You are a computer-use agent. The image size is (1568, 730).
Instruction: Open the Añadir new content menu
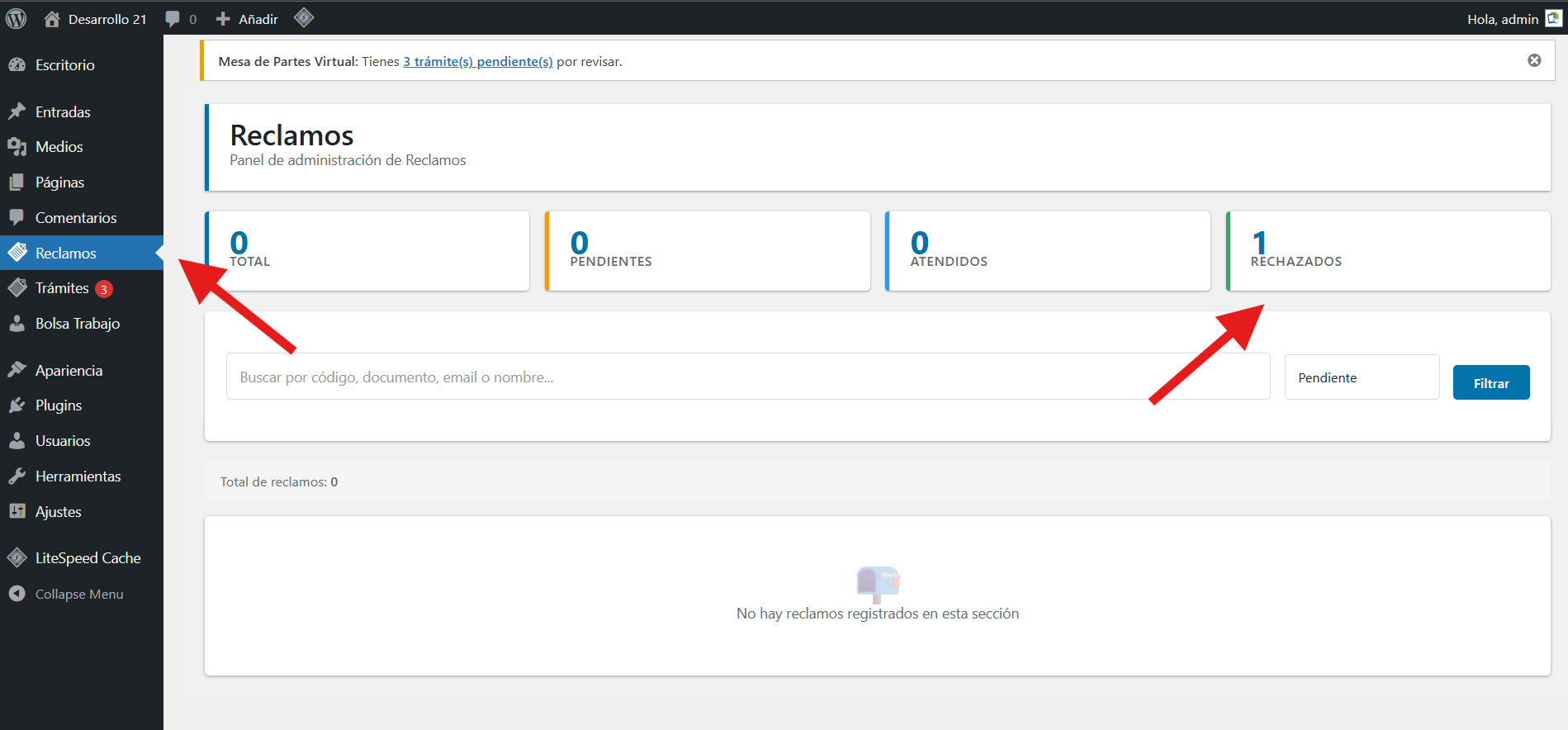pyautogui.click(x=248, y=19)
